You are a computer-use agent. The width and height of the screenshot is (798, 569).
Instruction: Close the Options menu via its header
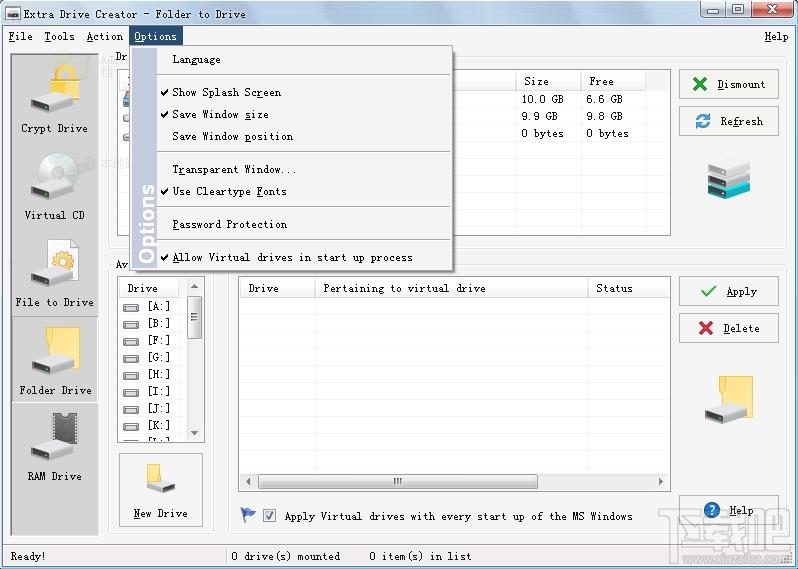[x=155, y=36]
